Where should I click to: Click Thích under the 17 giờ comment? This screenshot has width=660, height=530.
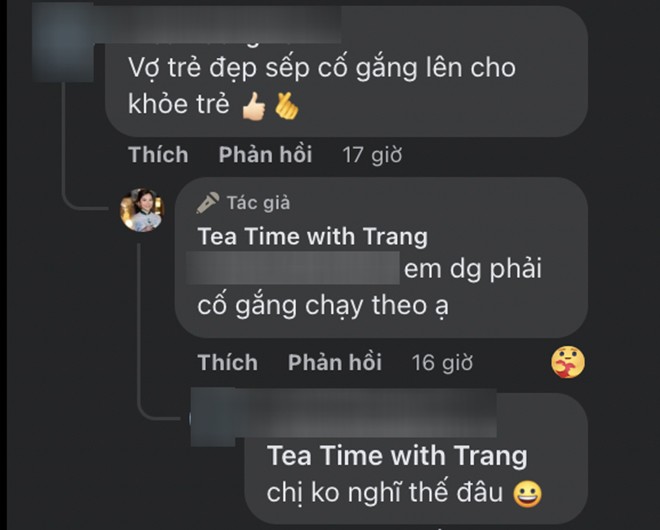158,154
